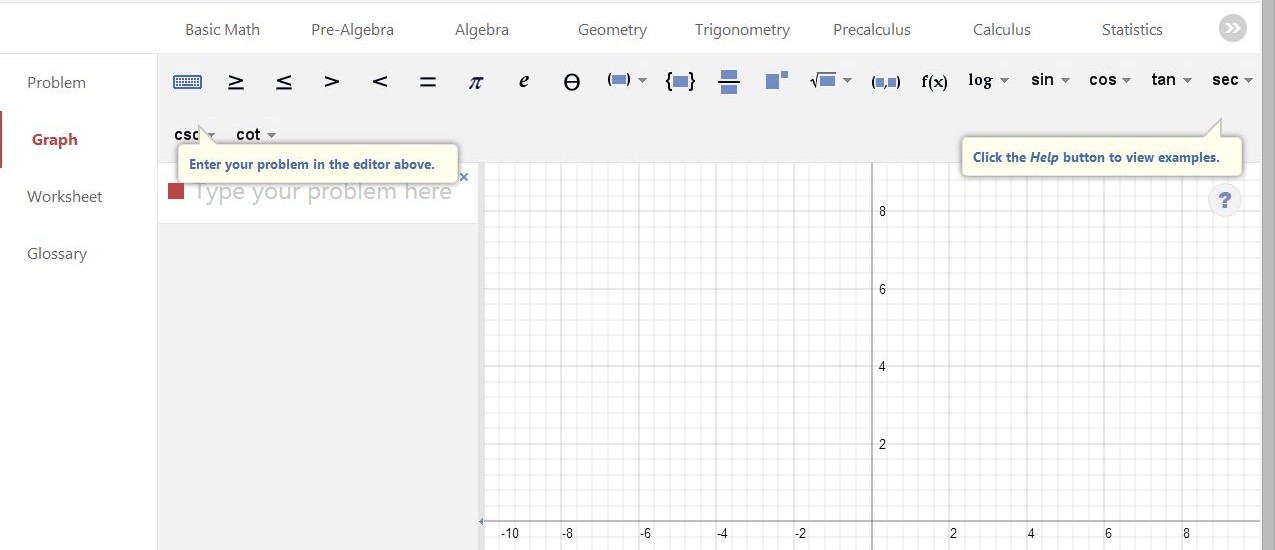1275x550 pixels.
Task: Click the 'Type your problem here' field
Action: pos(322,192)
